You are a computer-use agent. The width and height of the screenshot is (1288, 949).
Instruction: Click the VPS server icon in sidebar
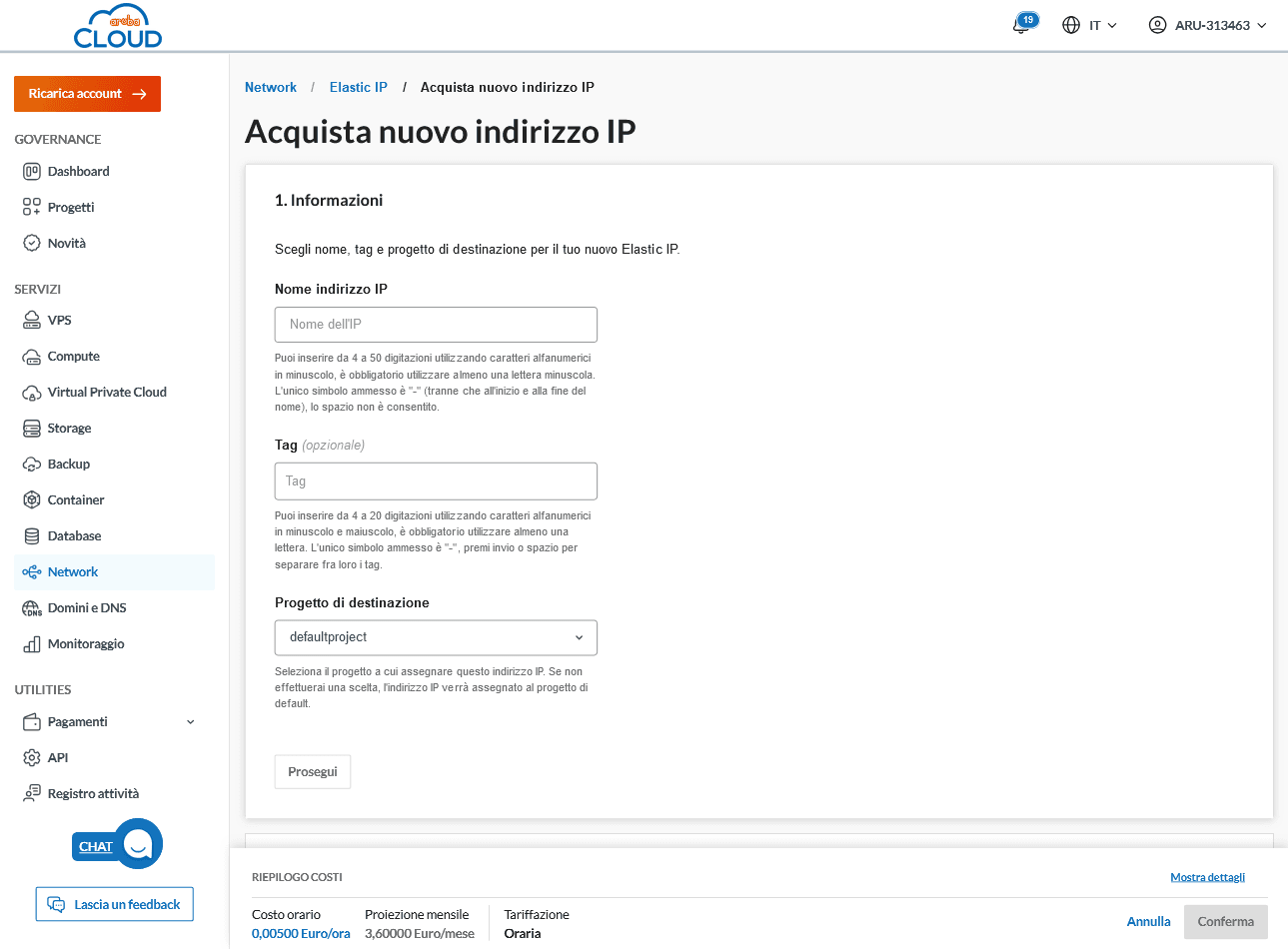tap(32, 321)
